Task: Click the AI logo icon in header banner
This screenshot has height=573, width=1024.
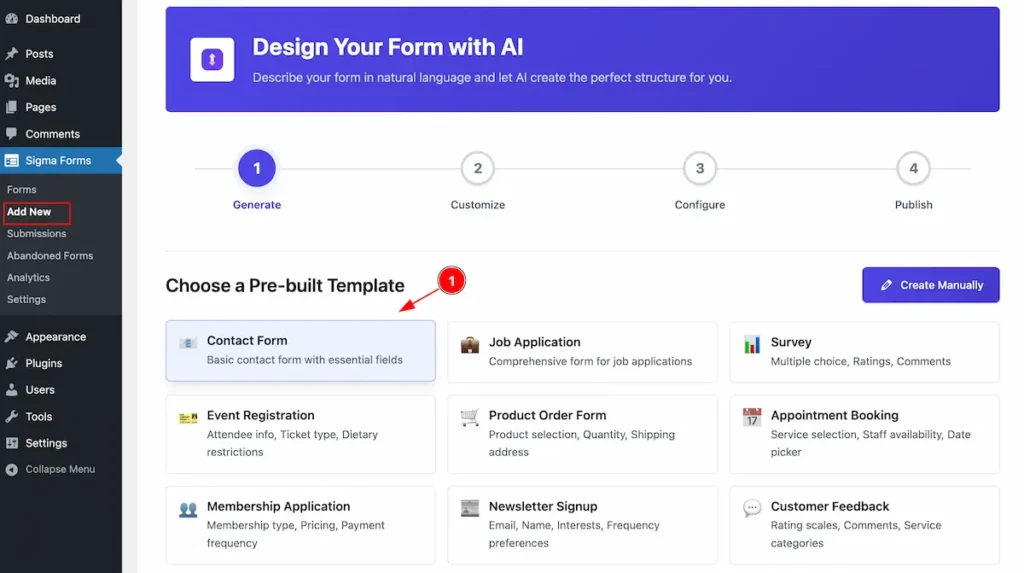Action: coord(212,59)
